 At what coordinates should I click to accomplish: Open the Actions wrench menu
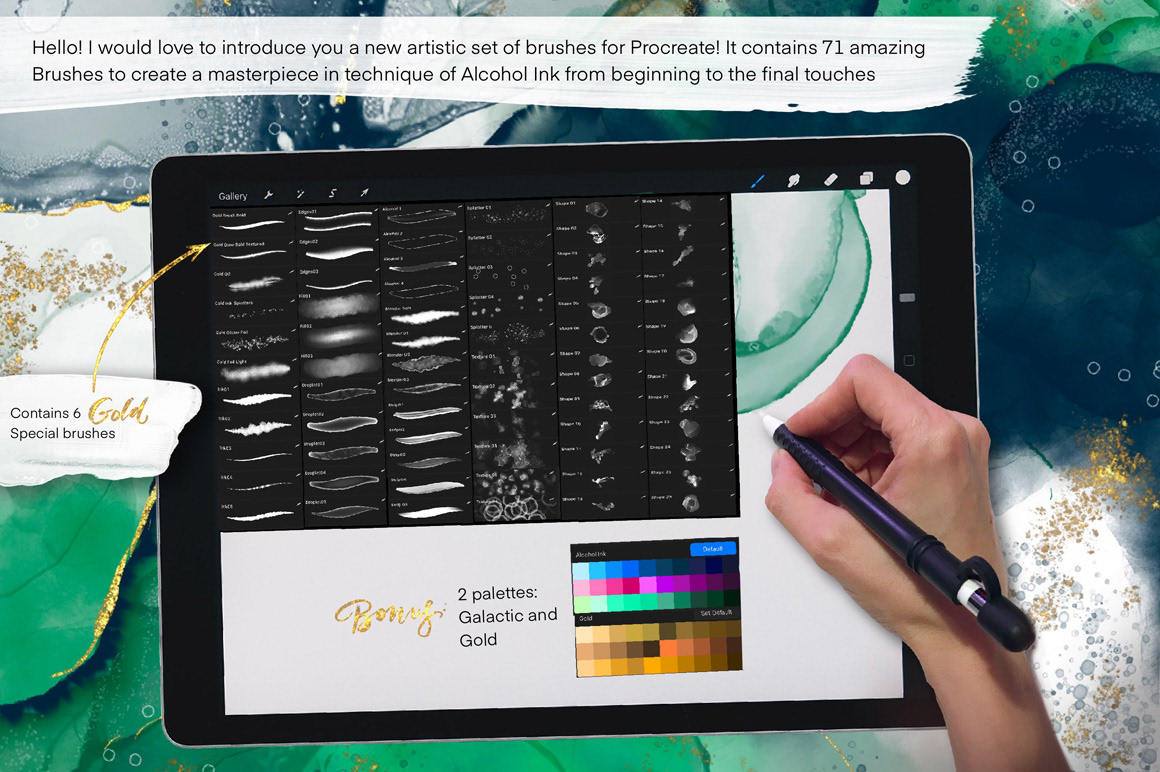coord(269,195)
